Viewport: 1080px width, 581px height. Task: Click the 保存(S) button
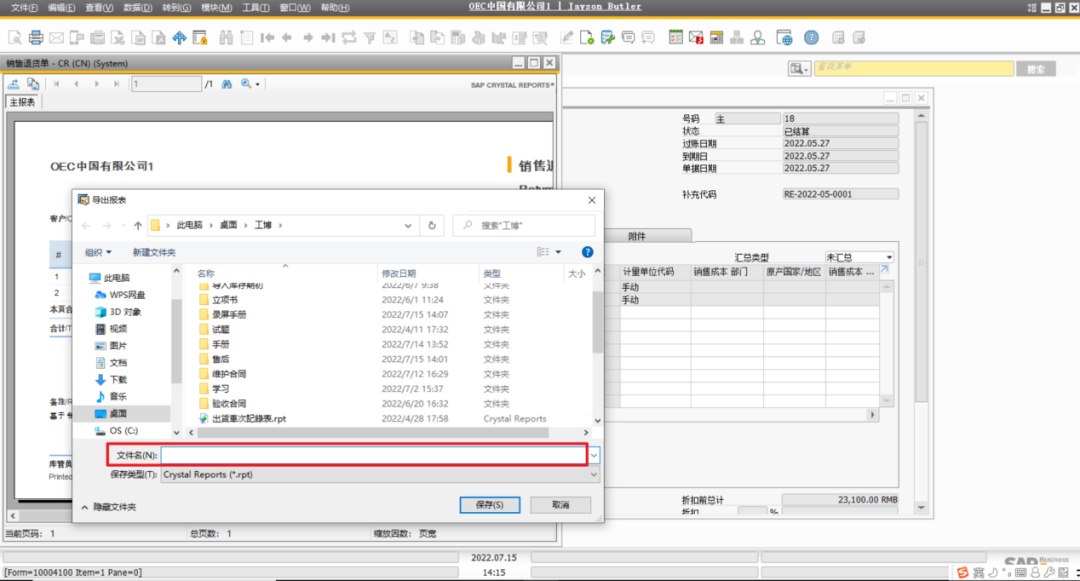[490, 505]
